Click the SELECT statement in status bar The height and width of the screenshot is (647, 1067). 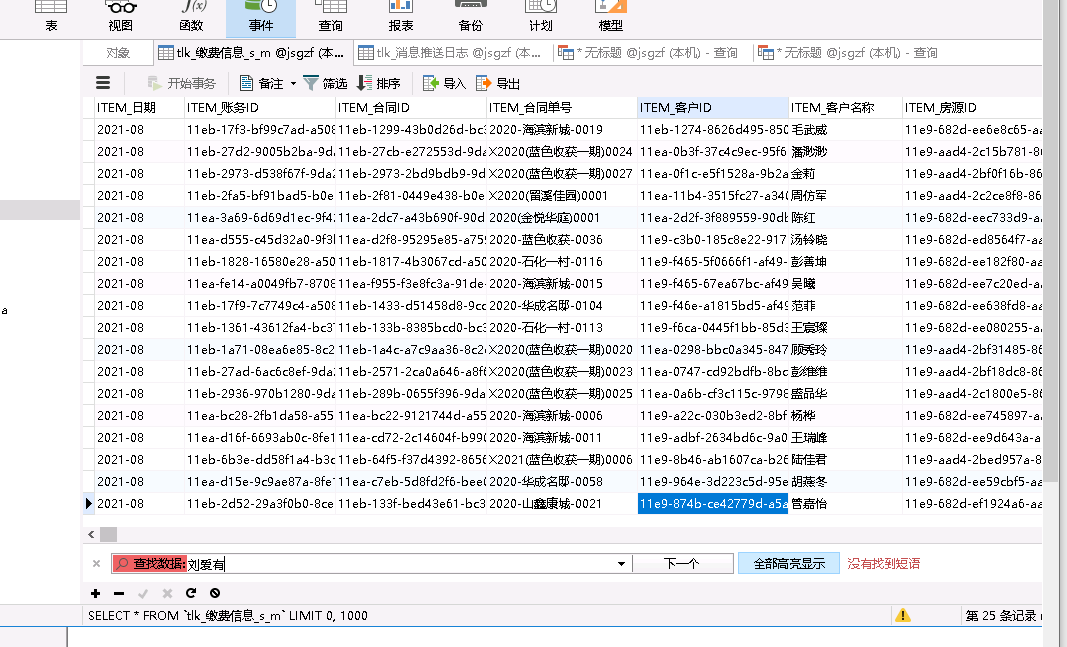227,616
